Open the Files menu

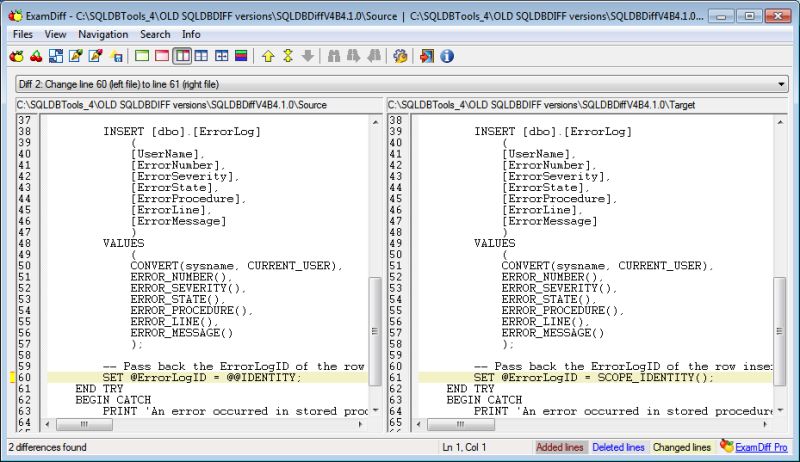click(22, 34)
